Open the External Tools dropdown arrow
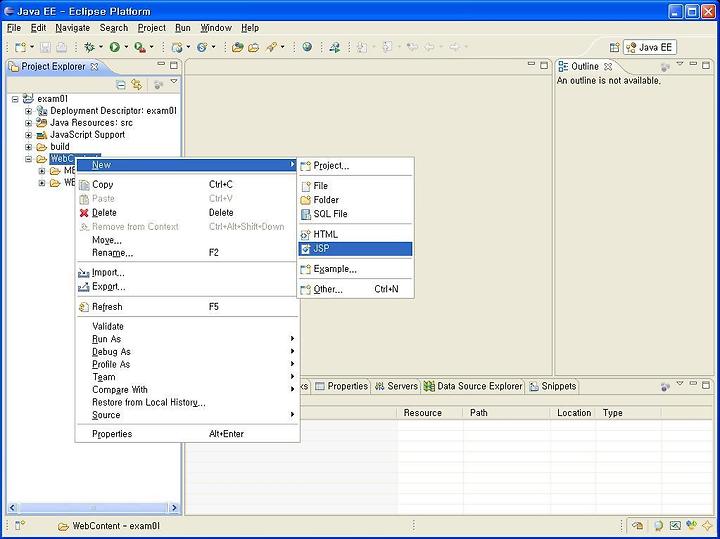The image size is (720, 539). [x=151, y=47]
